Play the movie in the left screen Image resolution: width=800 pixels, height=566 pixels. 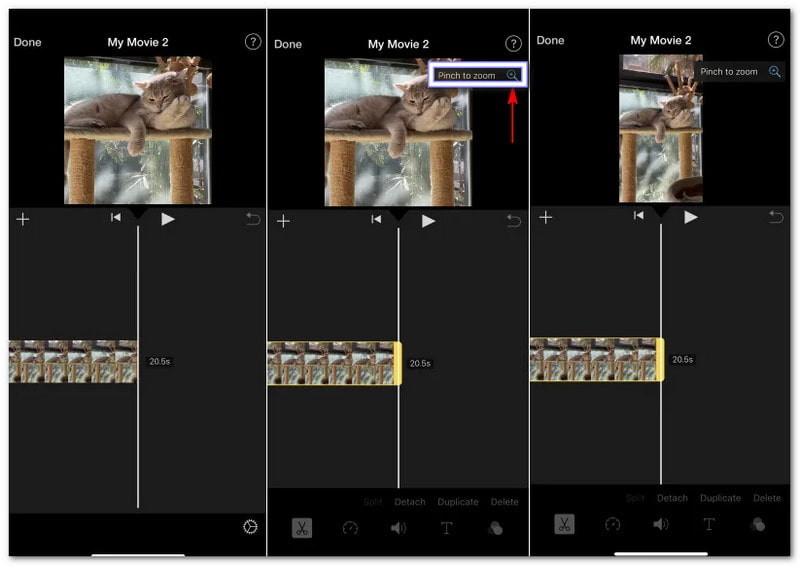(x=168, y=220)
